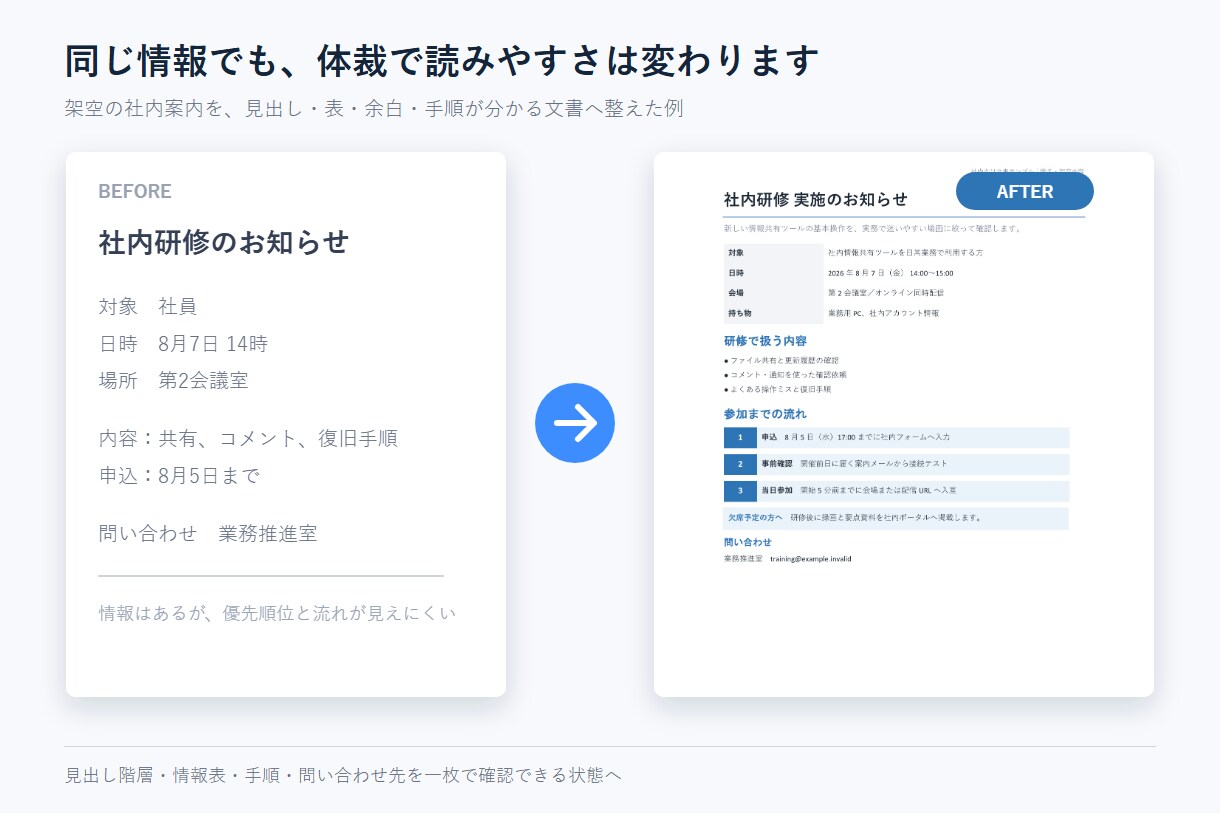The height and width of the screenshot is (813, 1220).
Task: Select the step text 当日参加 配信 URL へ入室
Action: pos(859,491)
